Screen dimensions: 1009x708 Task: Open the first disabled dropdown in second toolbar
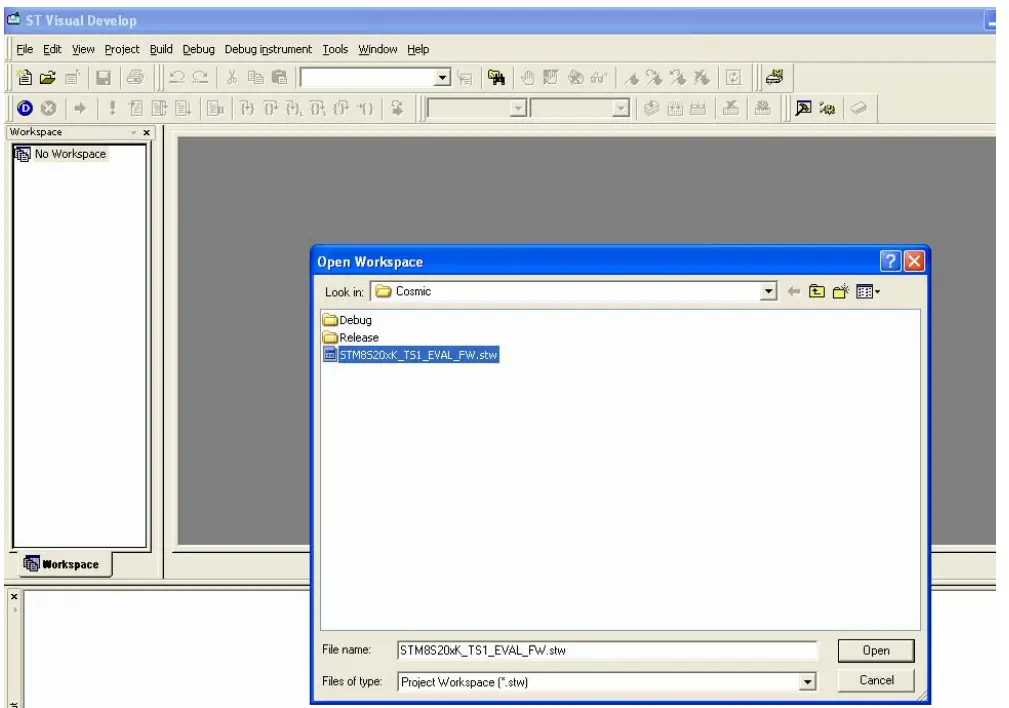point(518,108)
